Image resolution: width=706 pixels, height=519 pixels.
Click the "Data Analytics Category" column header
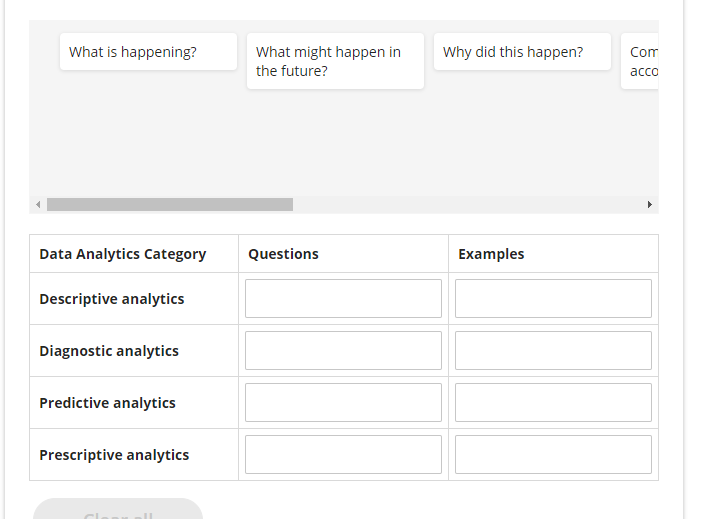[x=123, y=254]
